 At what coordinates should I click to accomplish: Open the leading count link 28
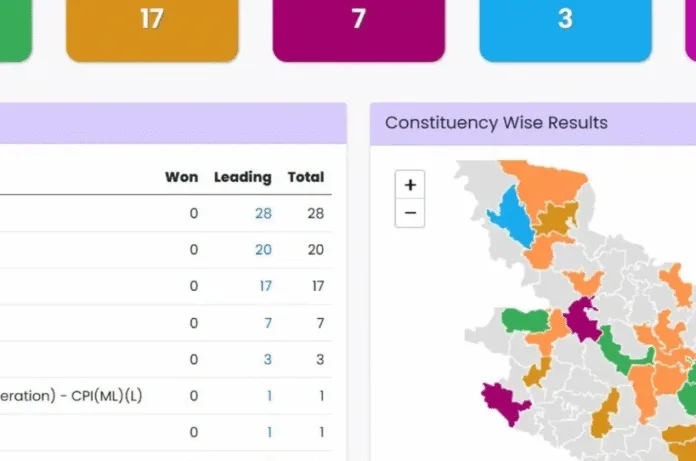coord(263,213)
